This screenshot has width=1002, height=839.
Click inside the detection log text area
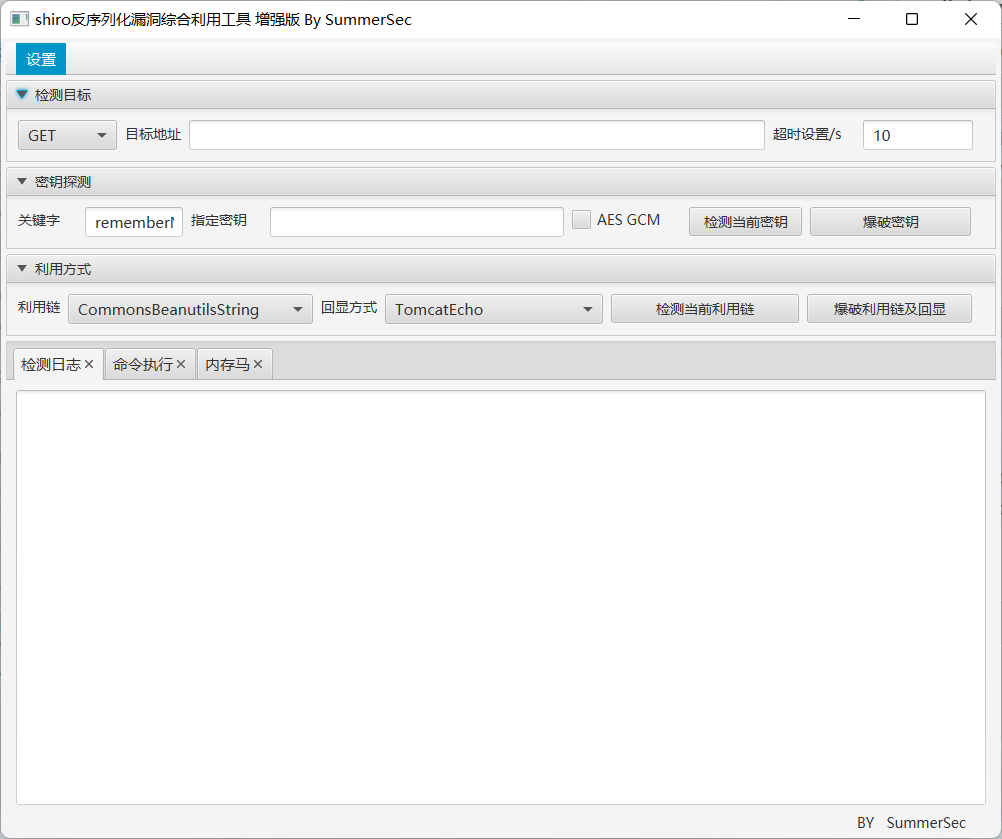pyautogui.click(x=500, y=597)
